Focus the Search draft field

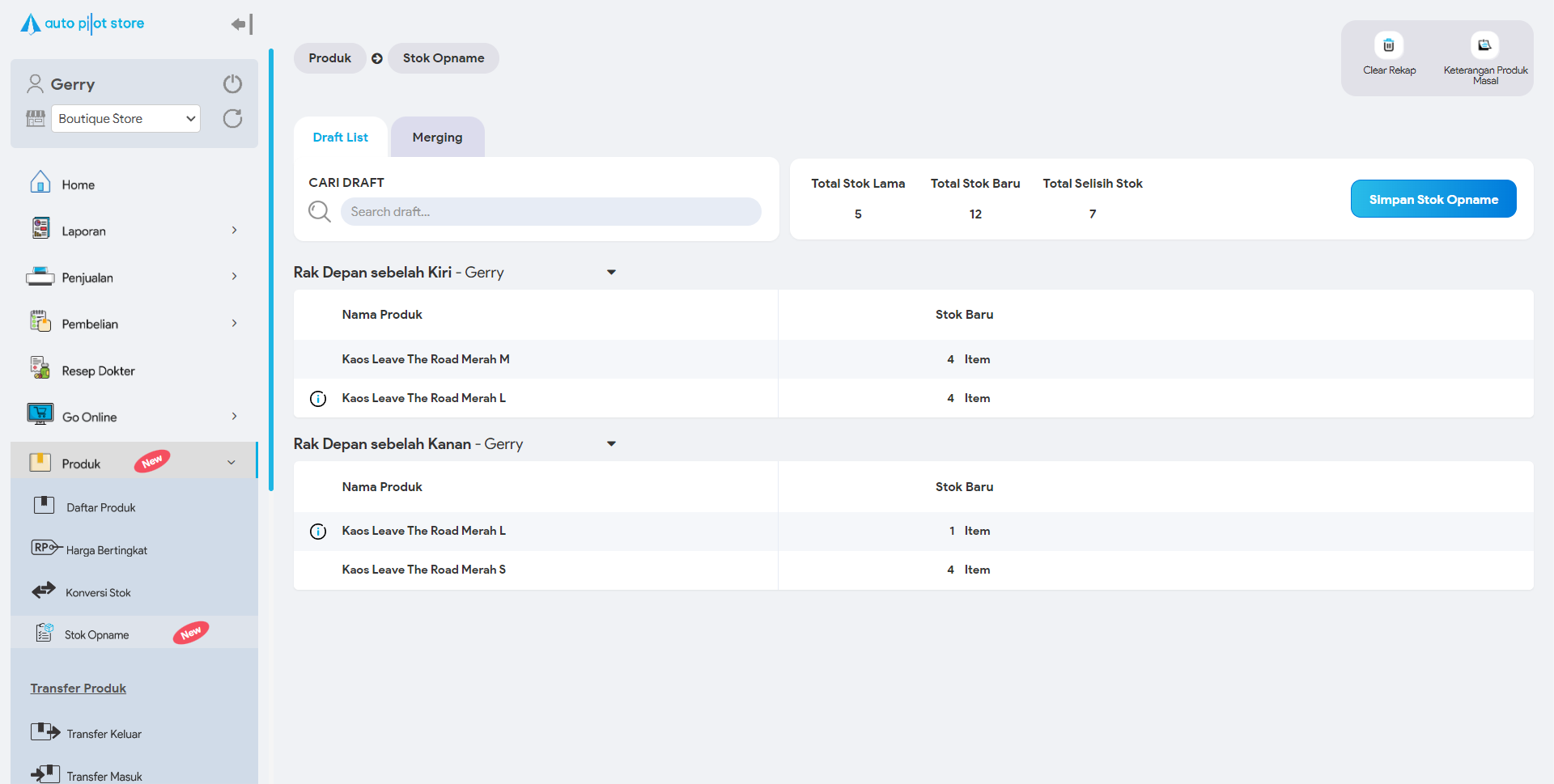pyautogui.click(x=550, y=212)
